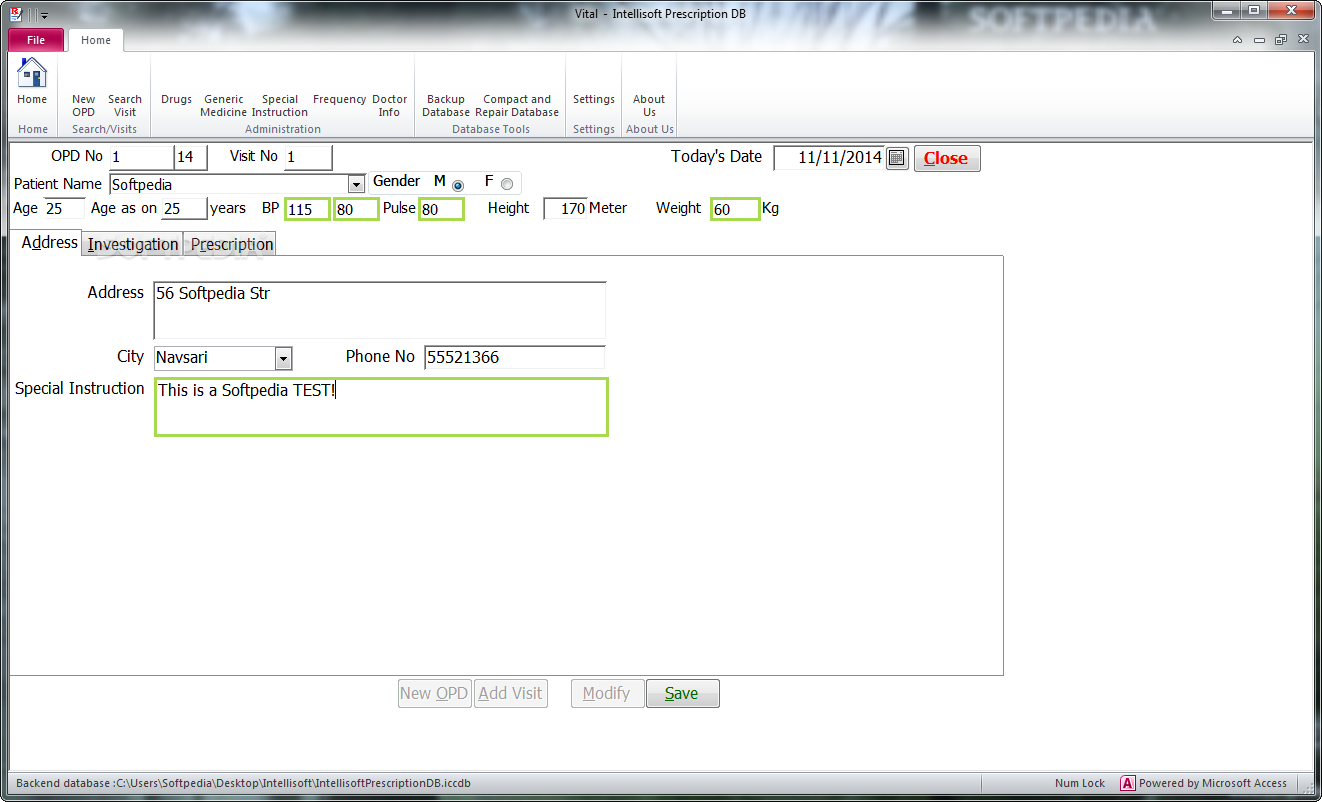Click the Access app icon in title bar

[x=15, y=14]
